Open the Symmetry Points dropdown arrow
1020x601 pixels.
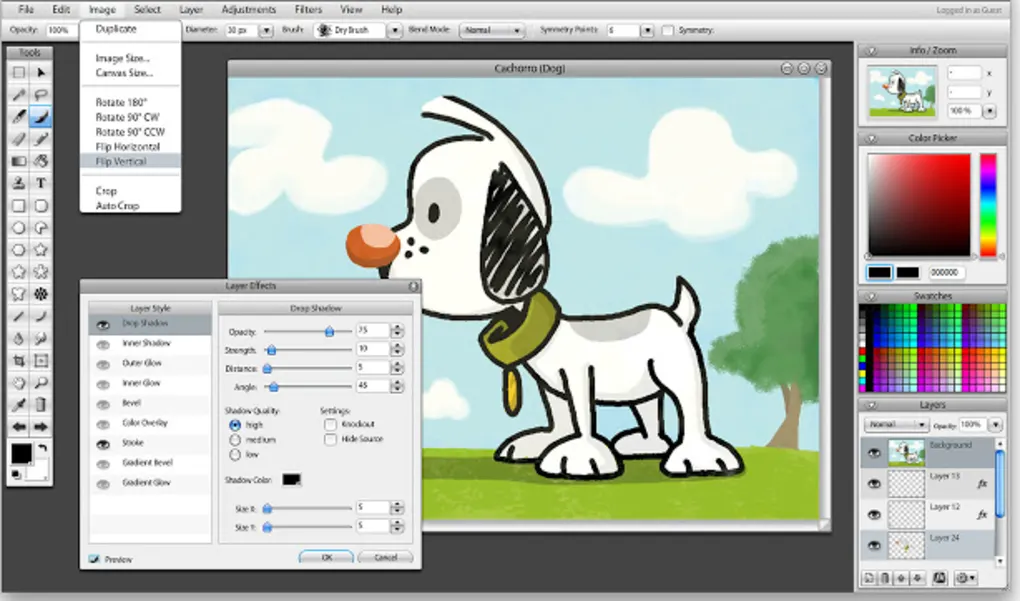[x=647, y=30]
